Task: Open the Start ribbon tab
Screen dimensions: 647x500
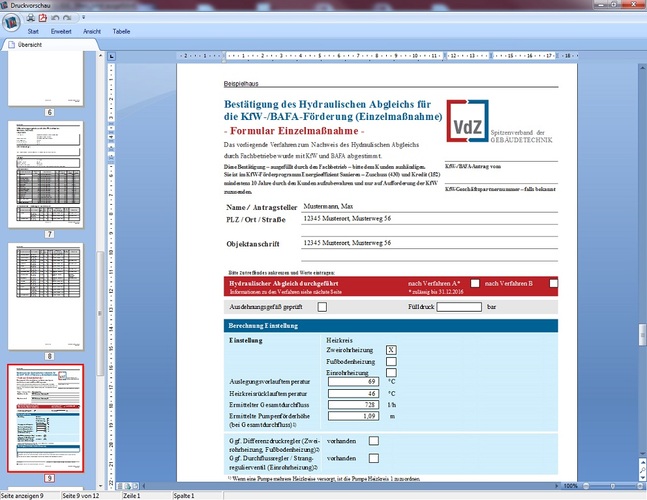Action: pyautogui.click(x=33, y=32)
